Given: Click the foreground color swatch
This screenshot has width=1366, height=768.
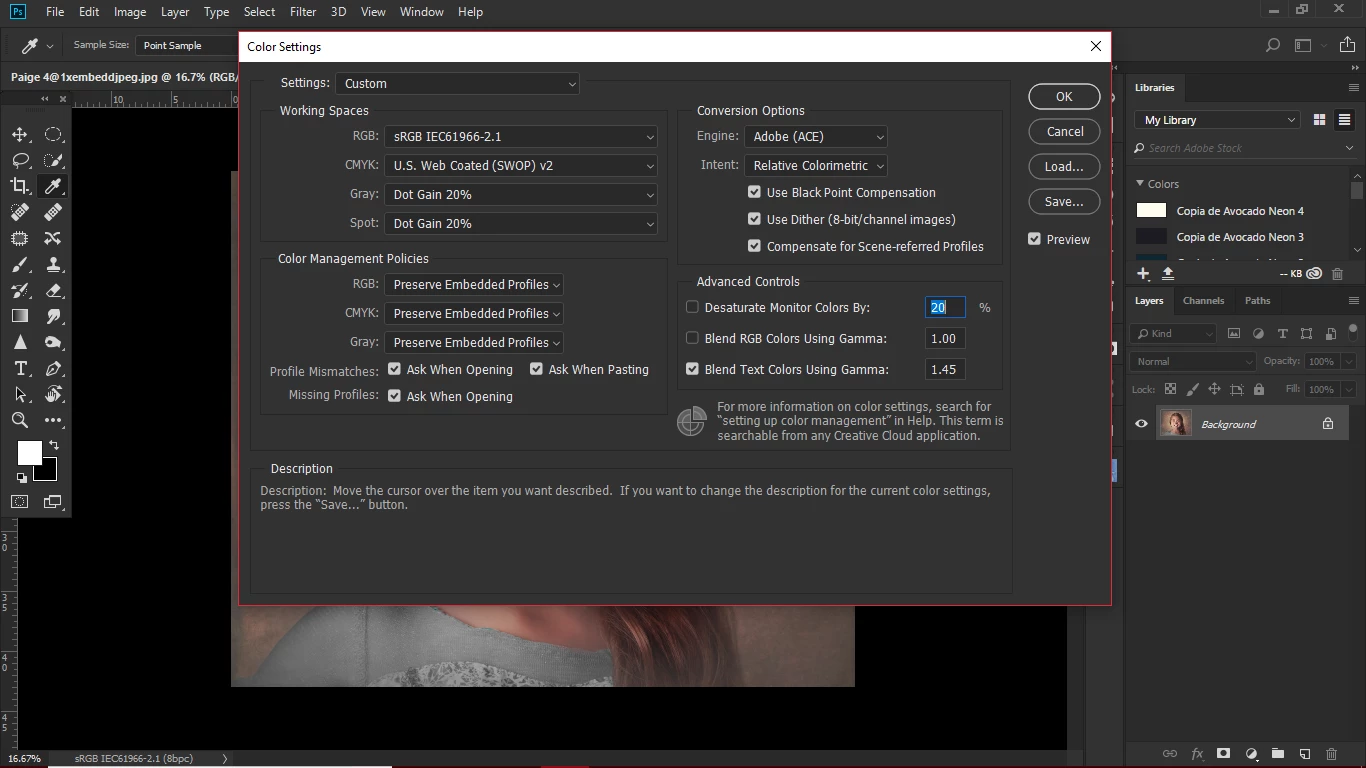Looking at the screenshot, I should point(28,451).
